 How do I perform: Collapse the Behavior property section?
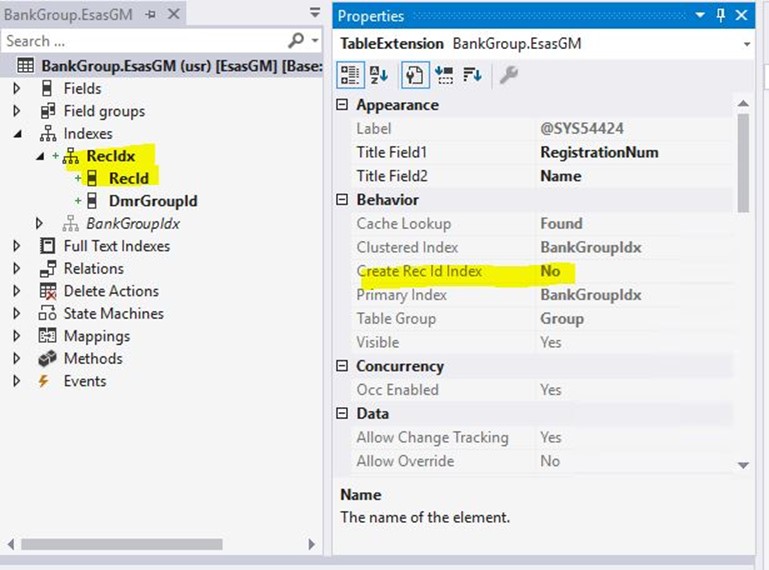click(342, 200)
